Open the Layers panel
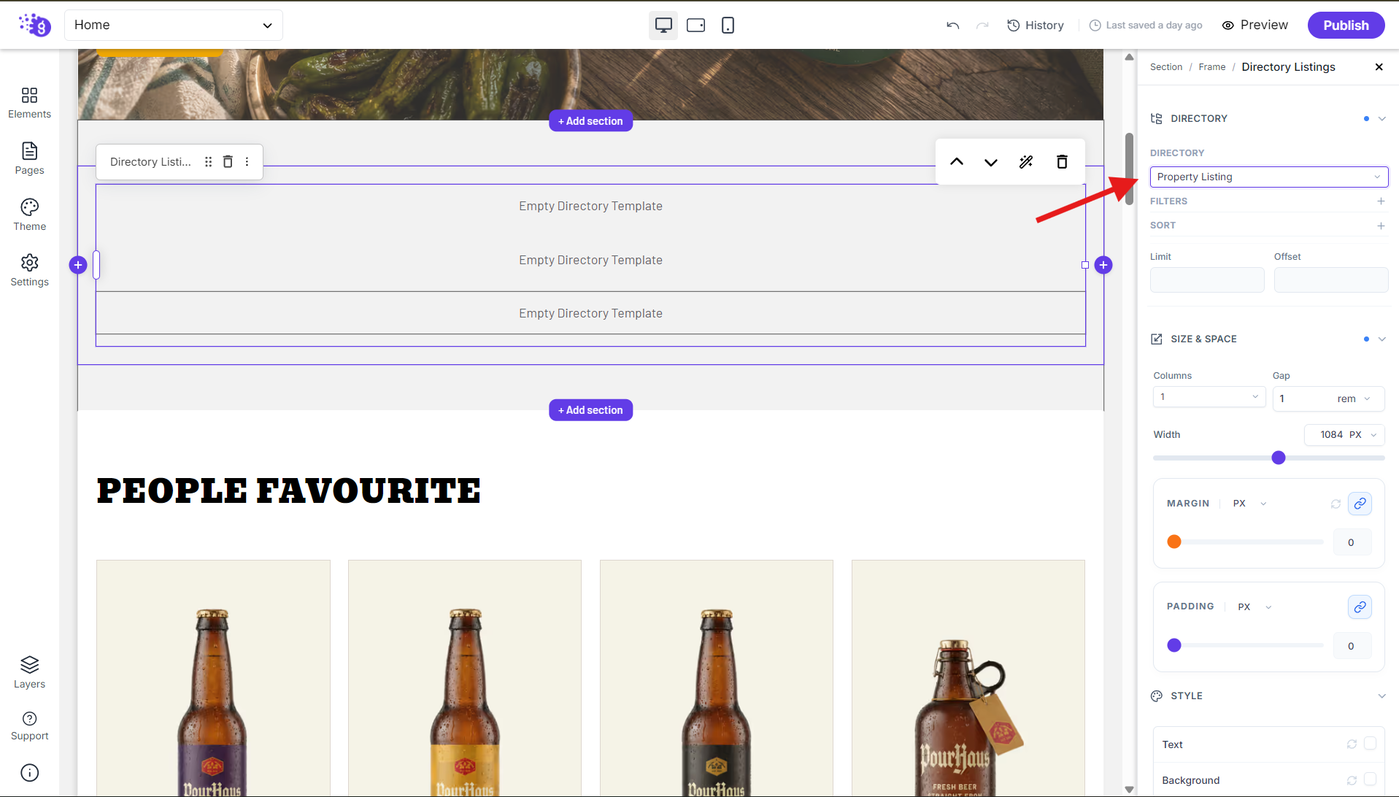The height and width of the screenshot is (797, 1399). coord(29,672)
